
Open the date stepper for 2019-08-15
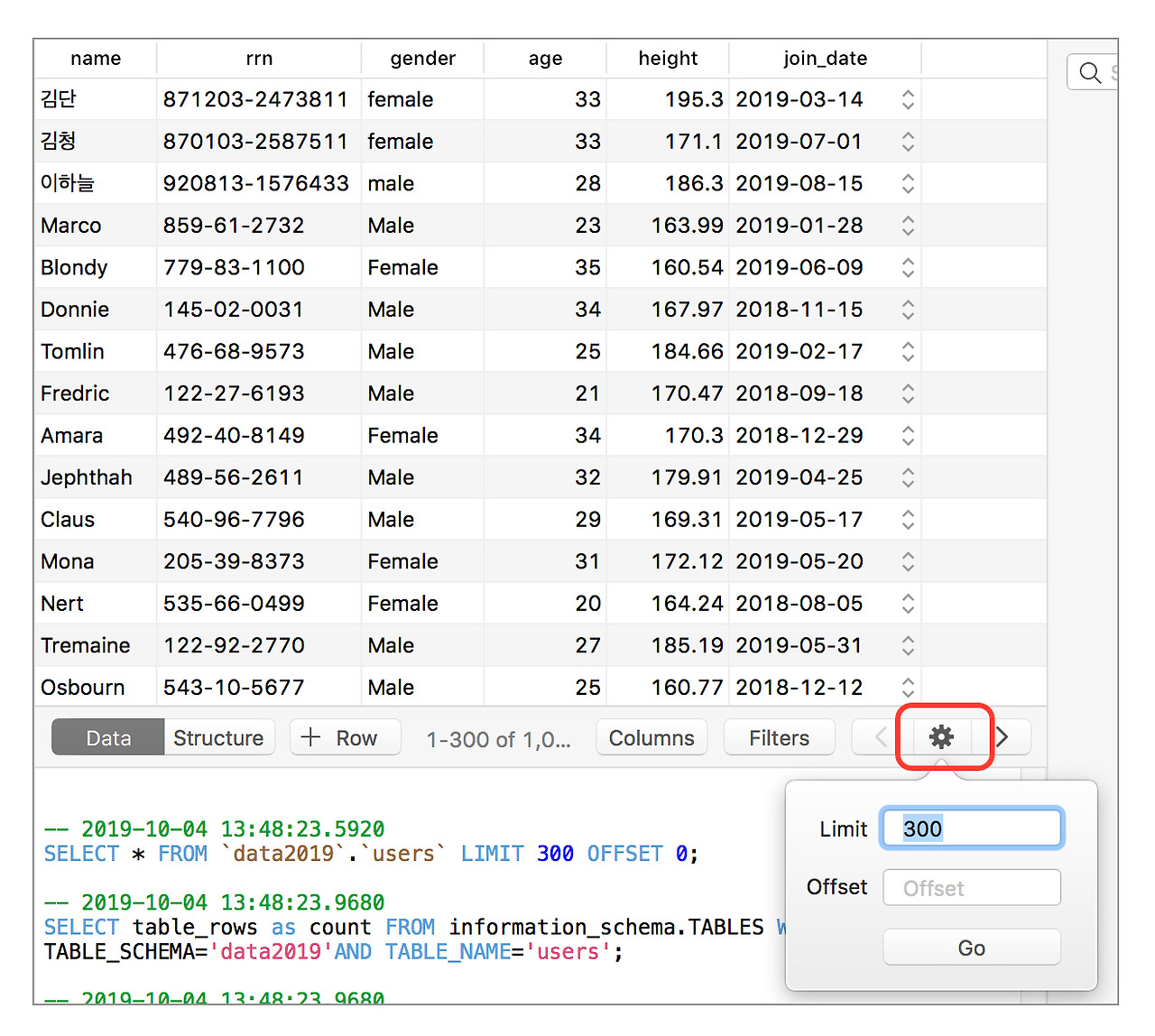tap(908, 183)
